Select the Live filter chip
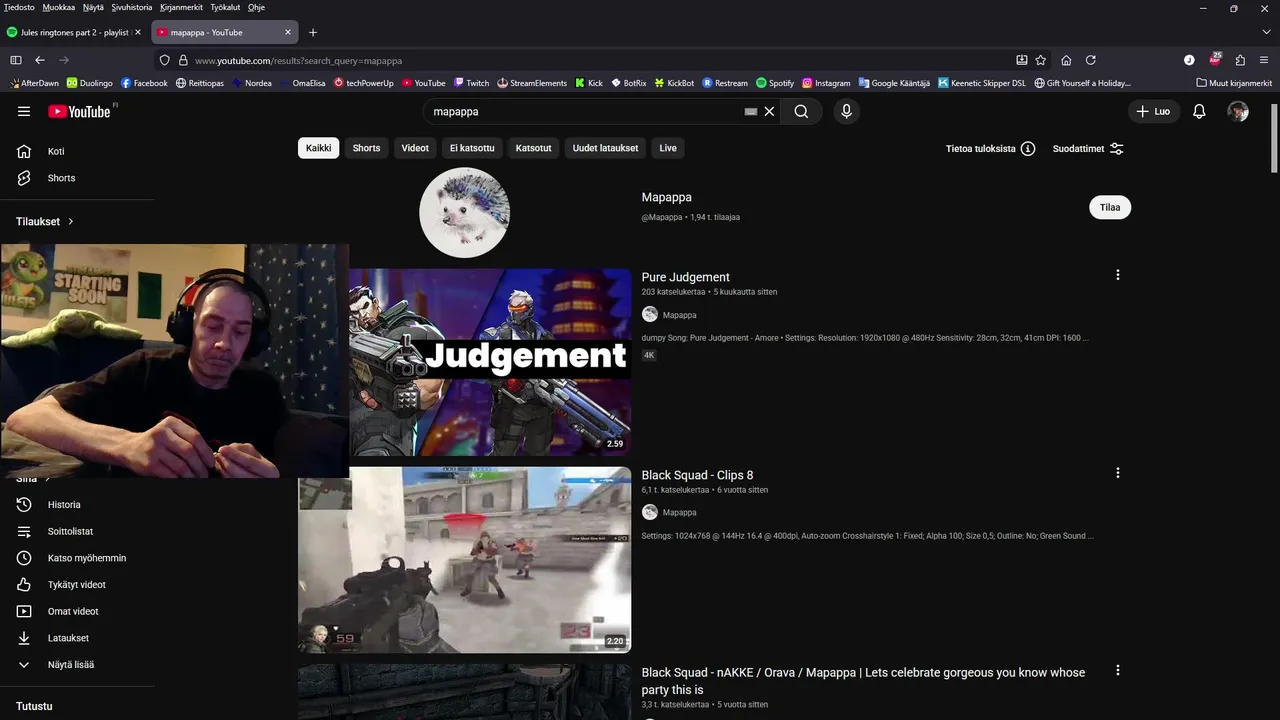This screenshot has height=720, width=1280. (x=668, y=148)
